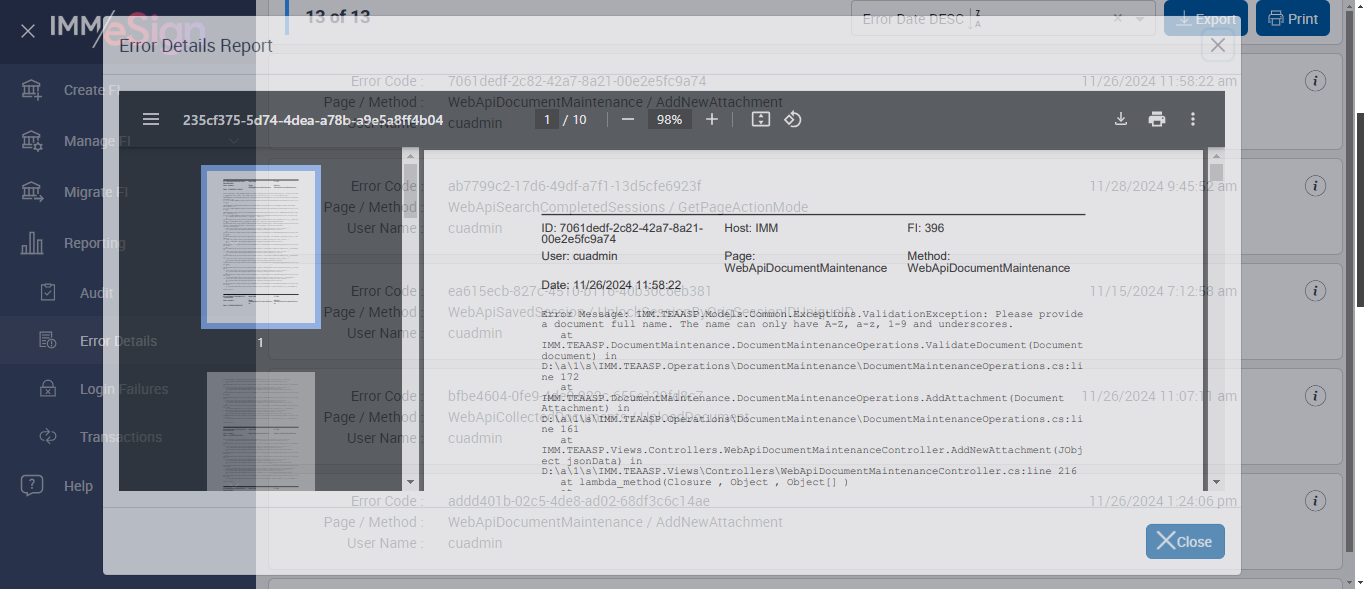View info for the 11/26/2024 11:07:11 am error
The width and height of the screenshot is (1366, 589).
(x=1316, y=396)
